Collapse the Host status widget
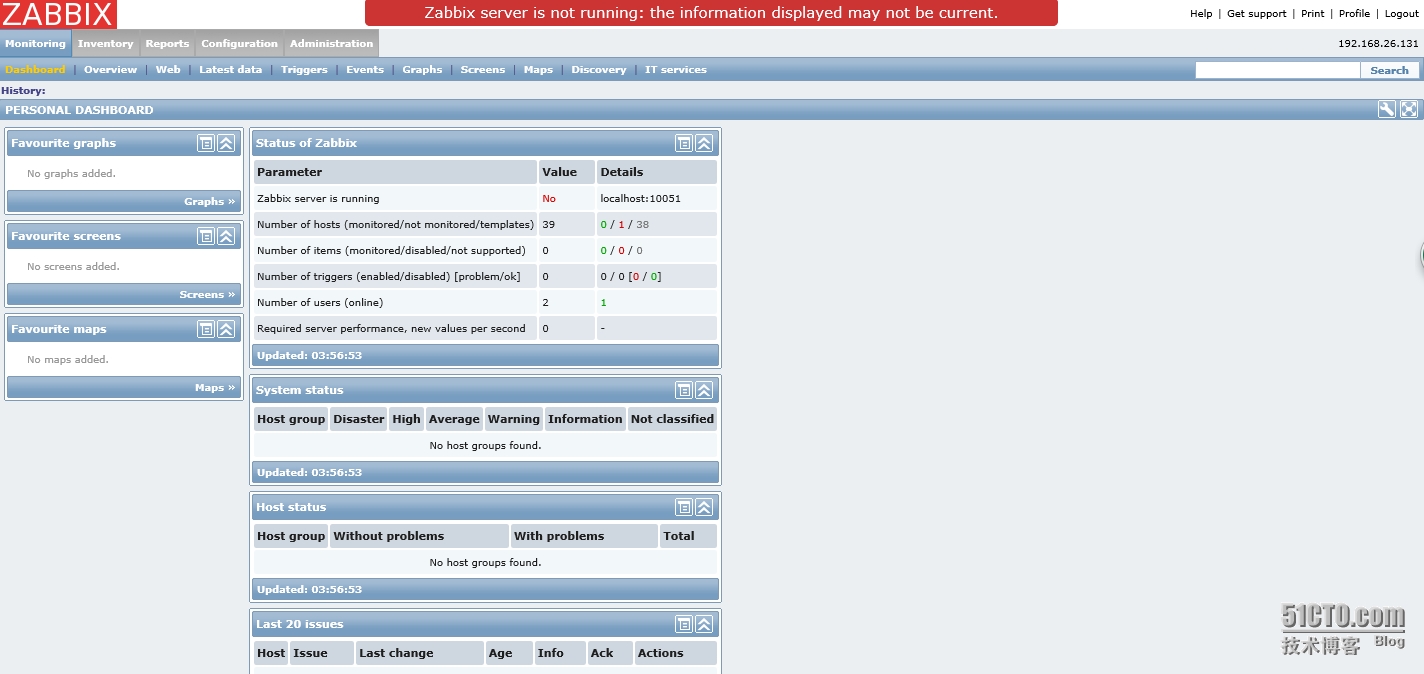Viewport: 1424px width, 674px height. (x=704, y=507)
